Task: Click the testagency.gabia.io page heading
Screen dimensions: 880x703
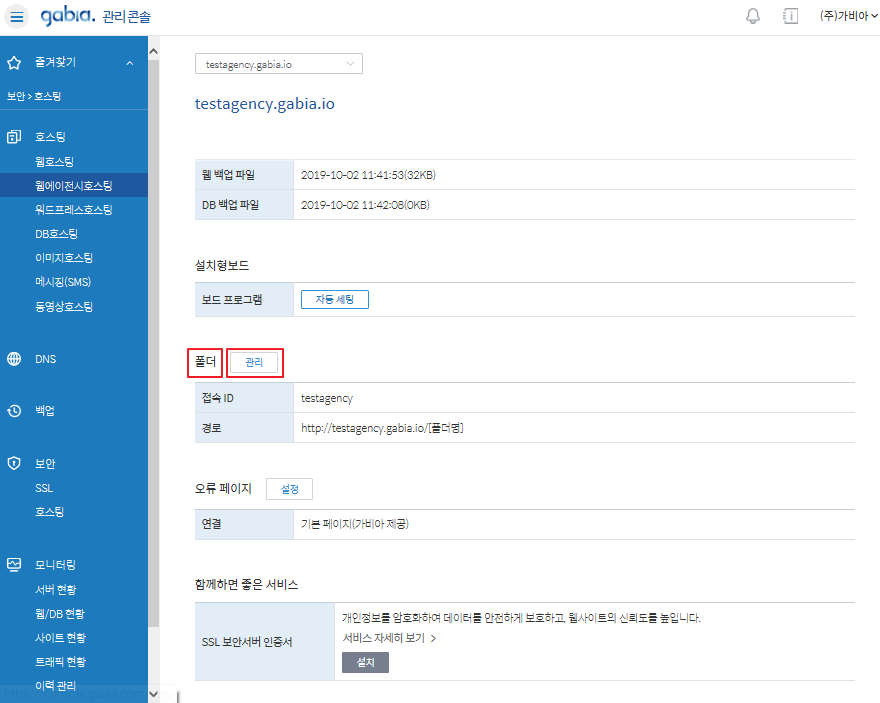Action: tap(264, 104)
